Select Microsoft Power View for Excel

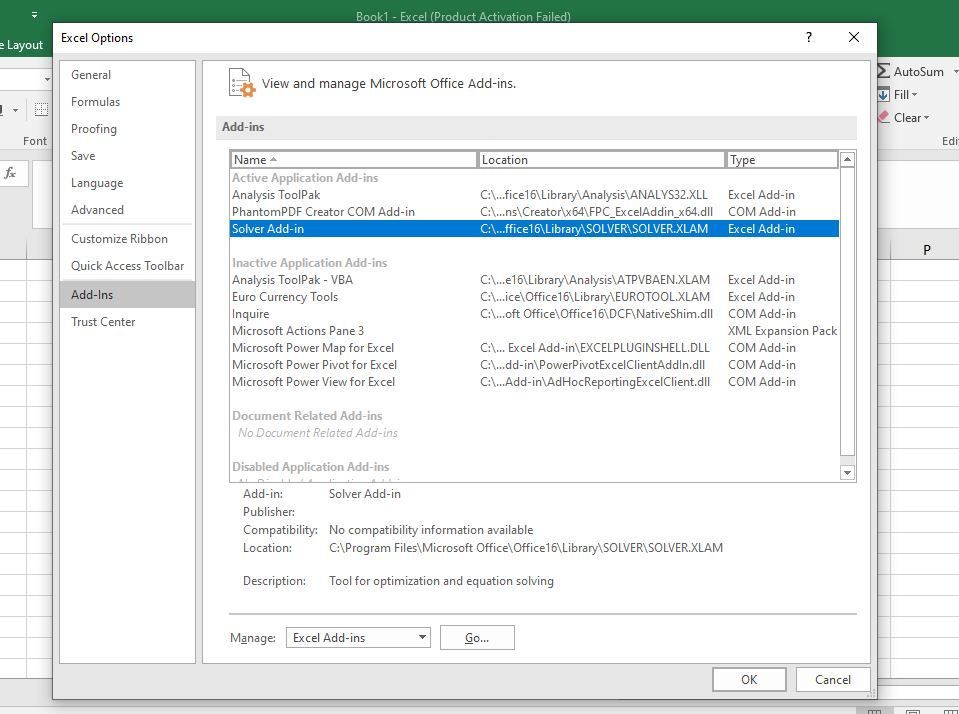(x=535, y=382)
